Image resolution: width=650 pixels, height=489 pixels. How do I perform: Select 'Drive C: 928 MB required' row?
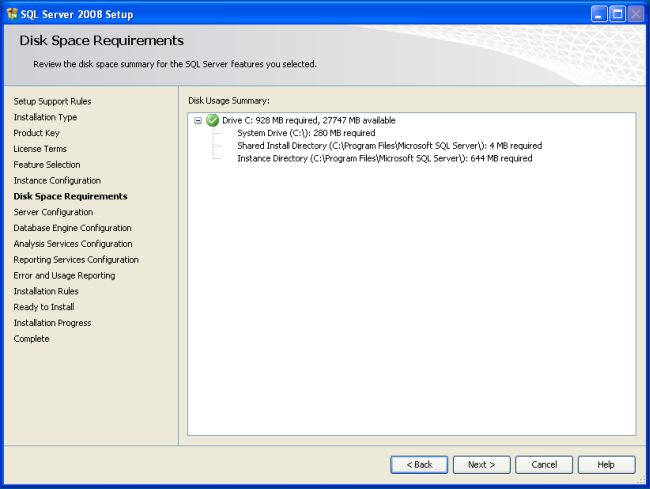(x=309, y=121)
